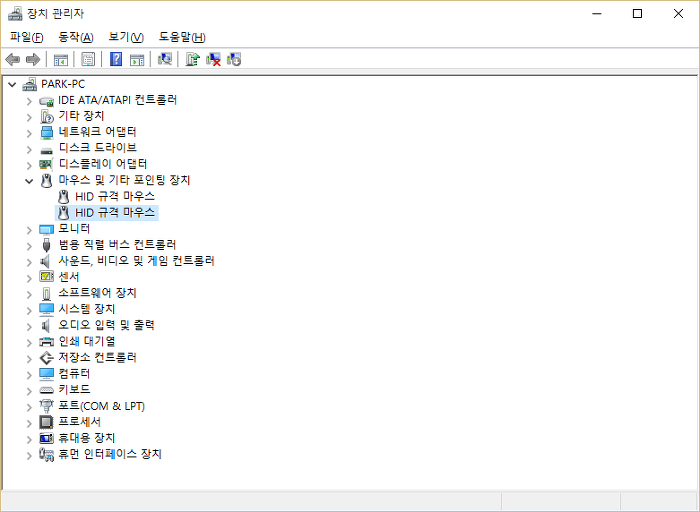The height and width of the screenshot is (512, 700).
Task: Select the 디스크 드라이브 label
Action: point(97,148)
